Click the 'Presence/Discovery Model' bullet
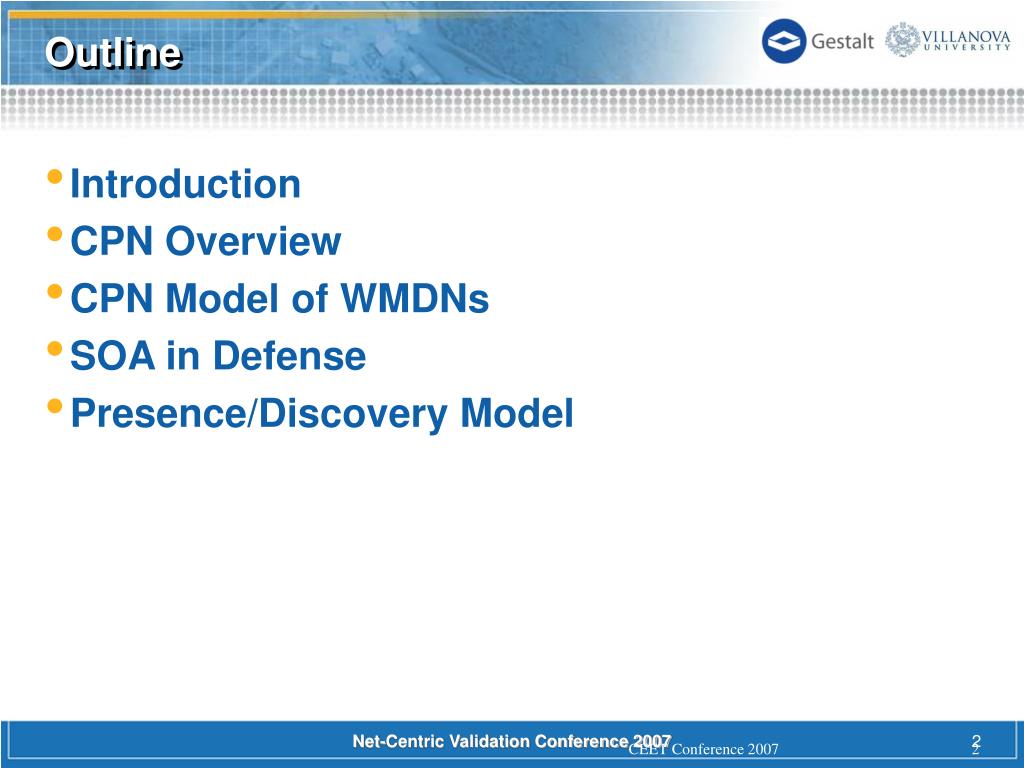This screenshot has width=1024, height=768. pyautogui.click(x=321, y=414)
